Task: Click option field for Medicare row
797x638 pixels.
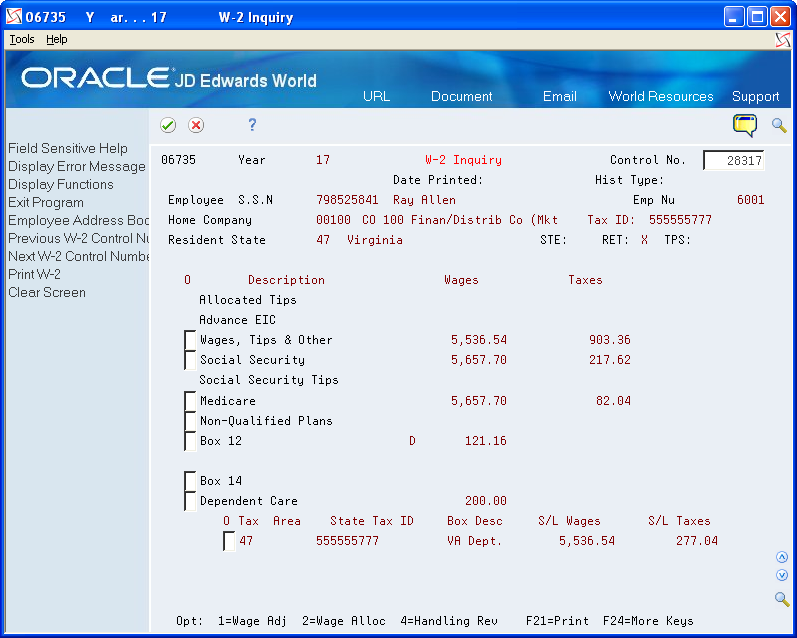Action: (190, 401)
